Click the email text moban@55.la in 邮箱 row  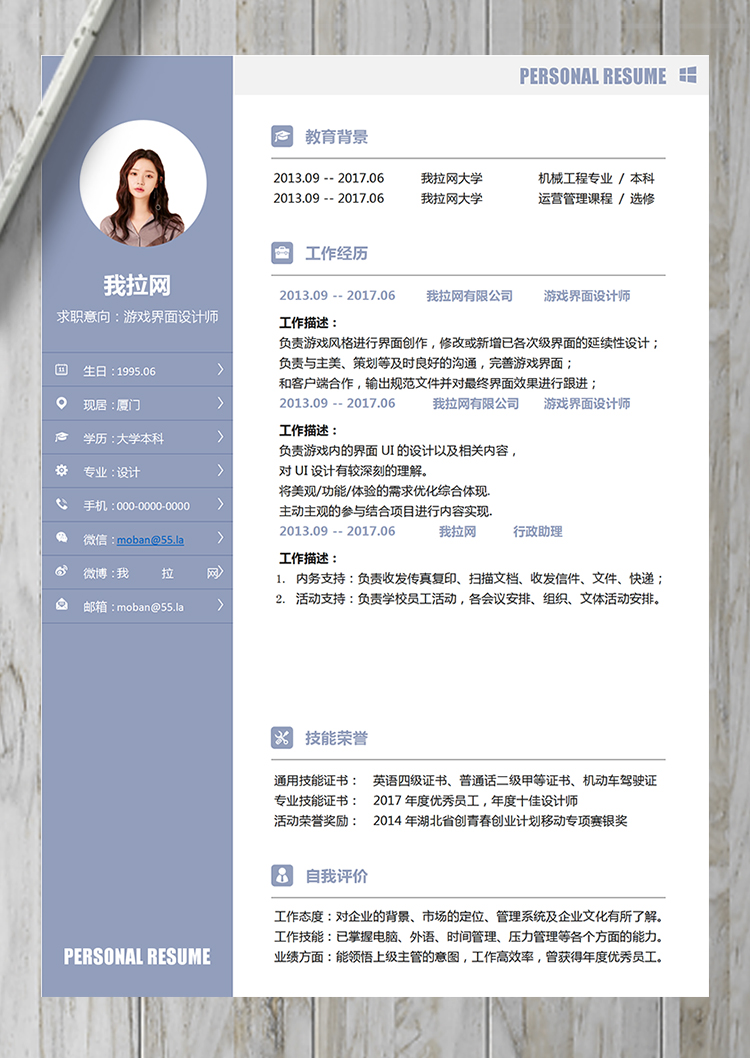coord(150,607)
